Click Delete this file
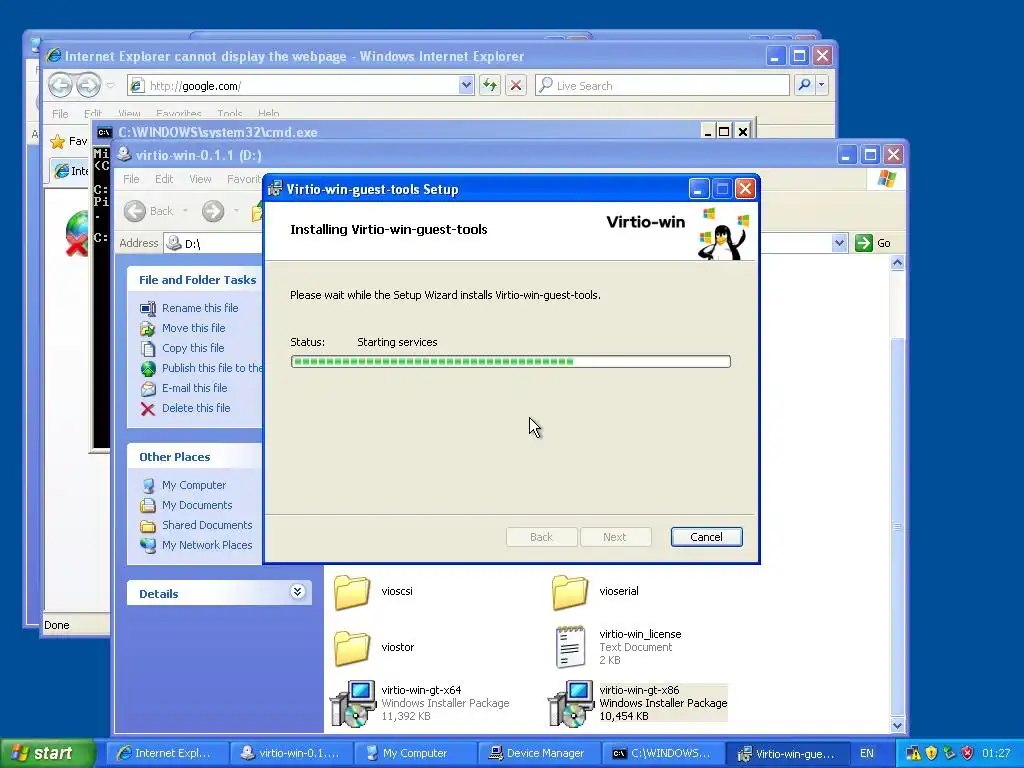The image size is (1024, 768). (x=196, y=408)
